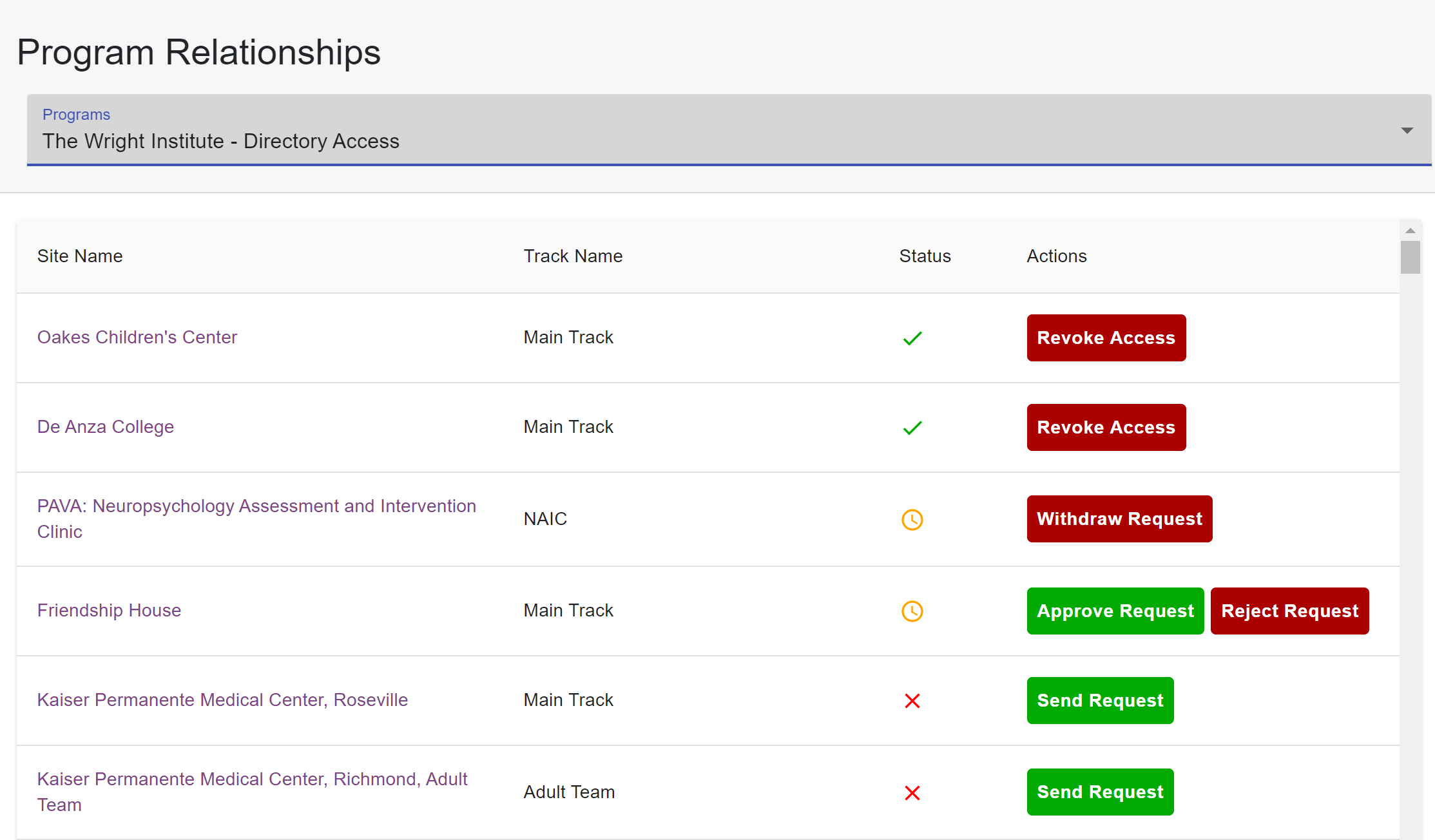The height and width of the screenshot is (840, 1435).
Task: Click Main Track cell for Kaiser Roseville
Action: [568, 700]
